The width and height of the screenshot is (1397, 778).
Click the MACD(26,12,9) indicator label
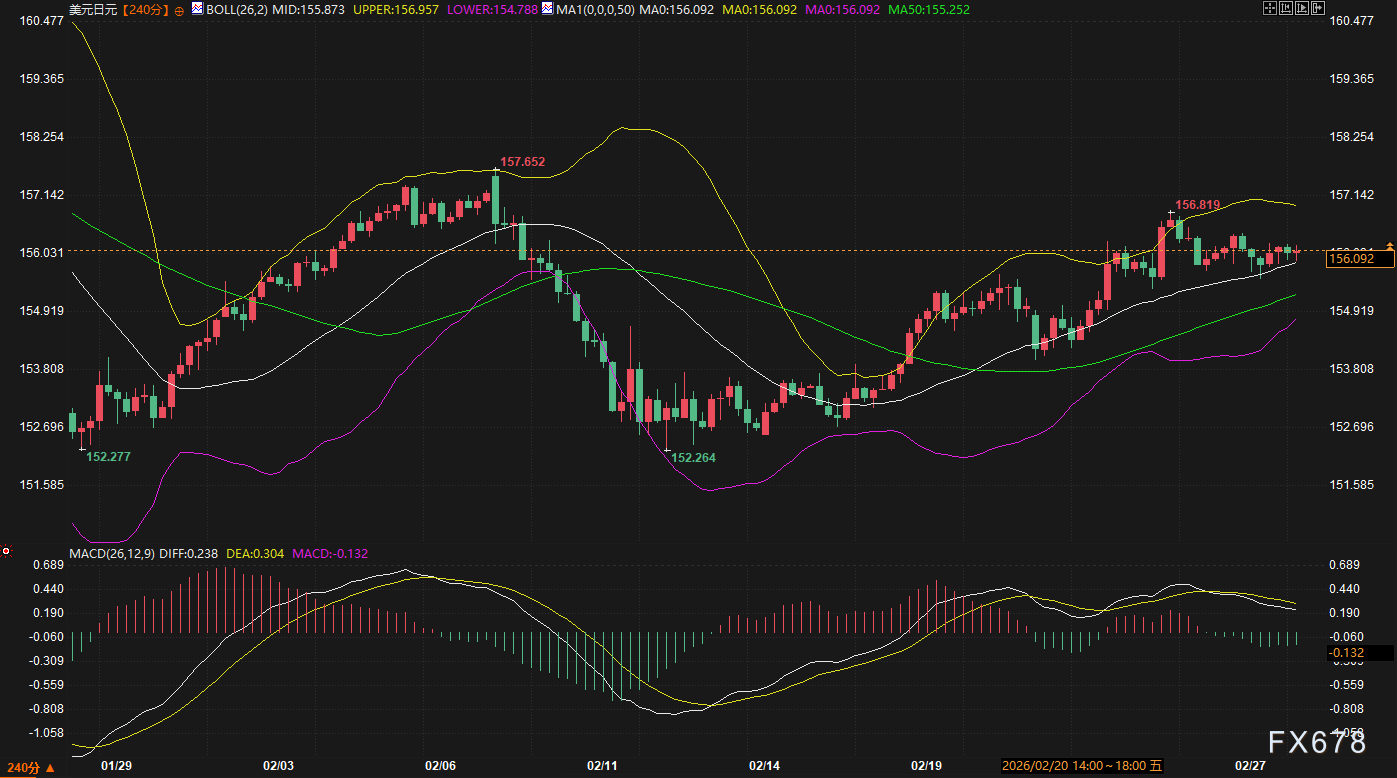pyautogui.click(x=112, y=553)
